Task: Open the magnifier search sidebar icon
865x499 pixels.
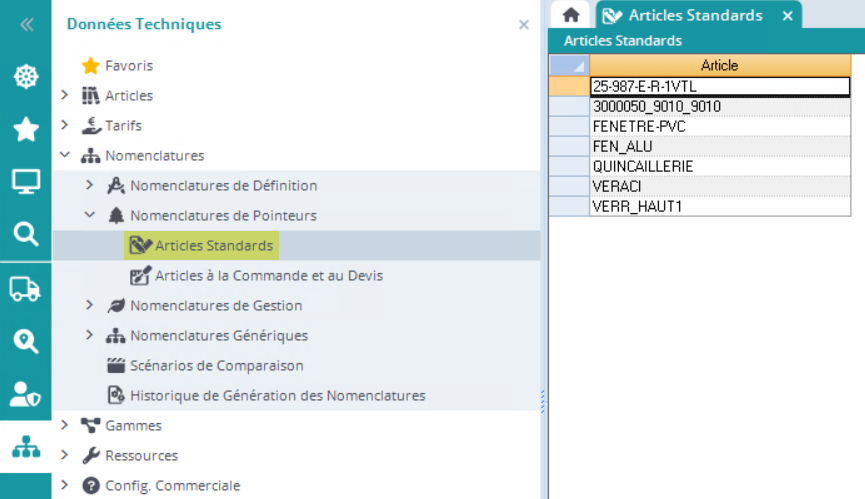Action: click(x=25, y=234)
